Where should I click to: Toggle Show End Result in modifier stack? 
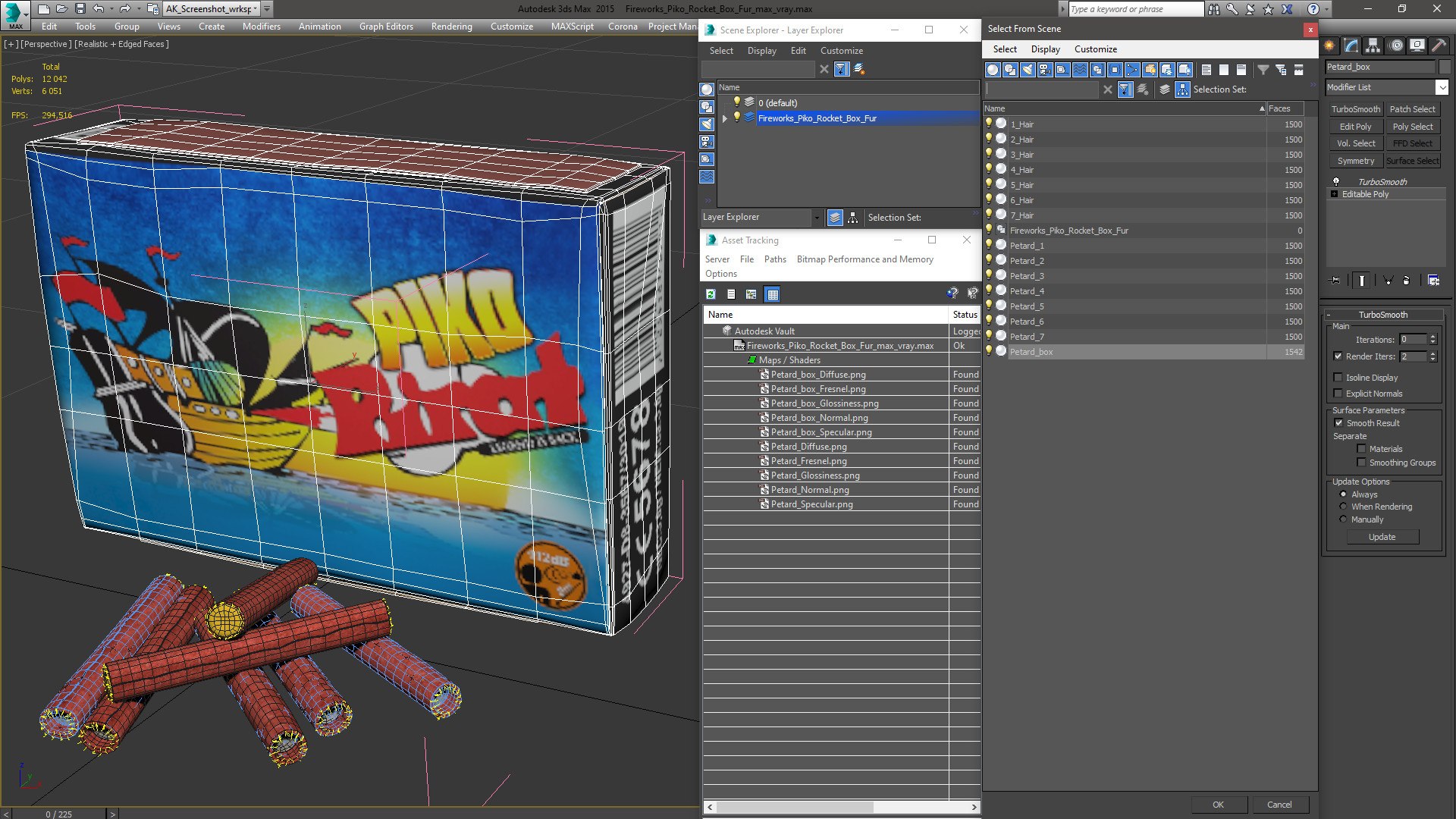(1362, 281)
